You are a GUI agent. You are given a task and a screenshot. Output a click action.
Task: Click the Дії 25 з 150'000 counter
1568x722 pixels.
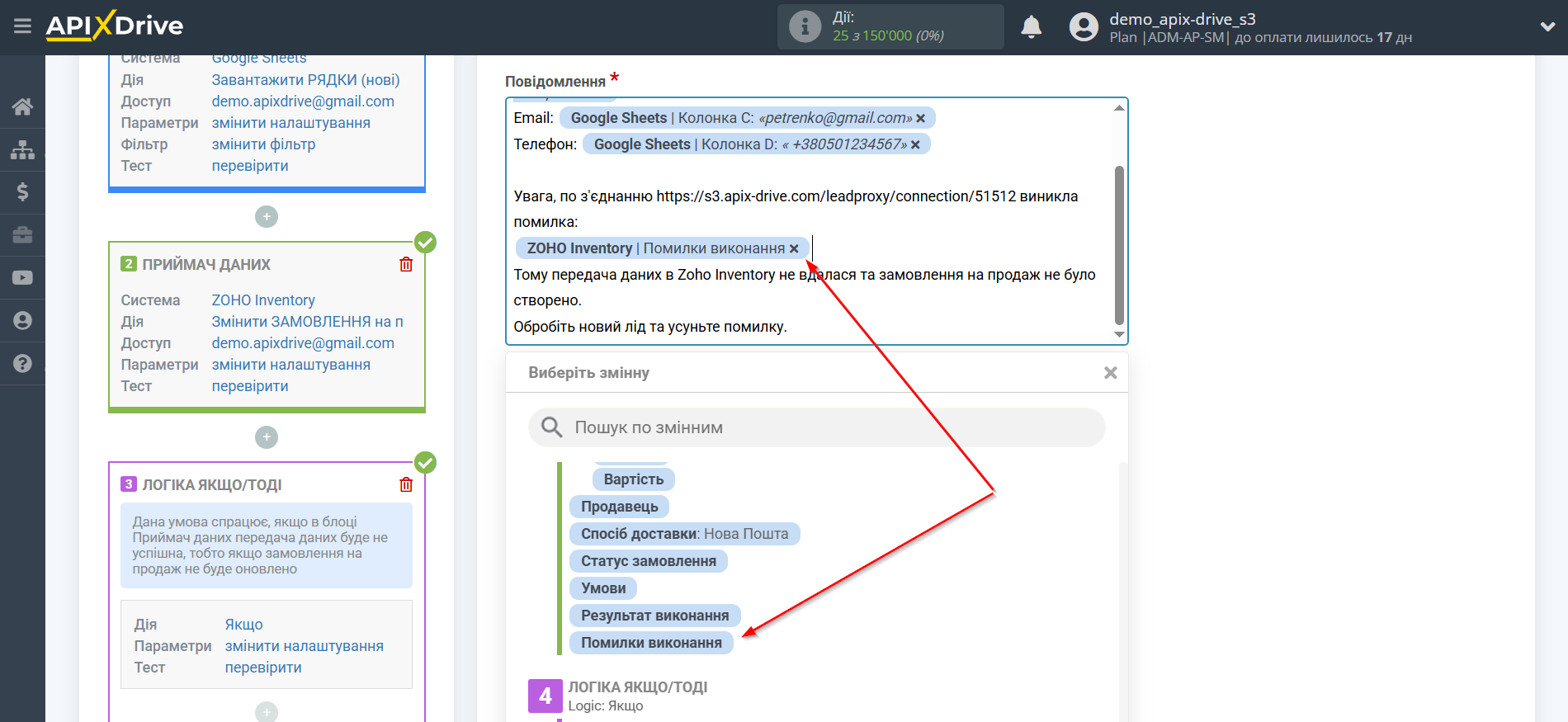point(889,27)
